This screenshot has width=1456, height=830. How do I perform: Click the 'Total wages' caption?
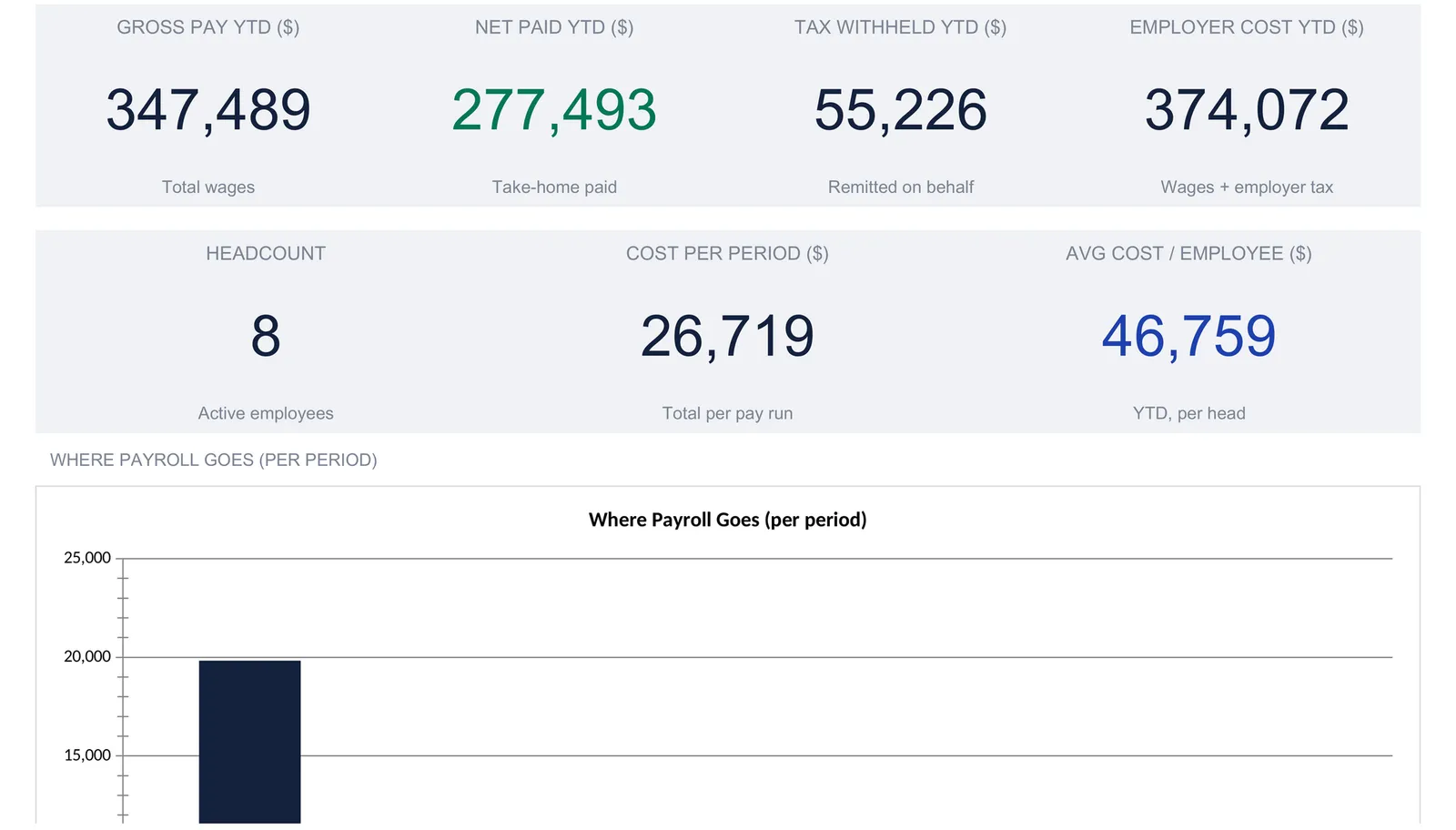coord(208,187)
